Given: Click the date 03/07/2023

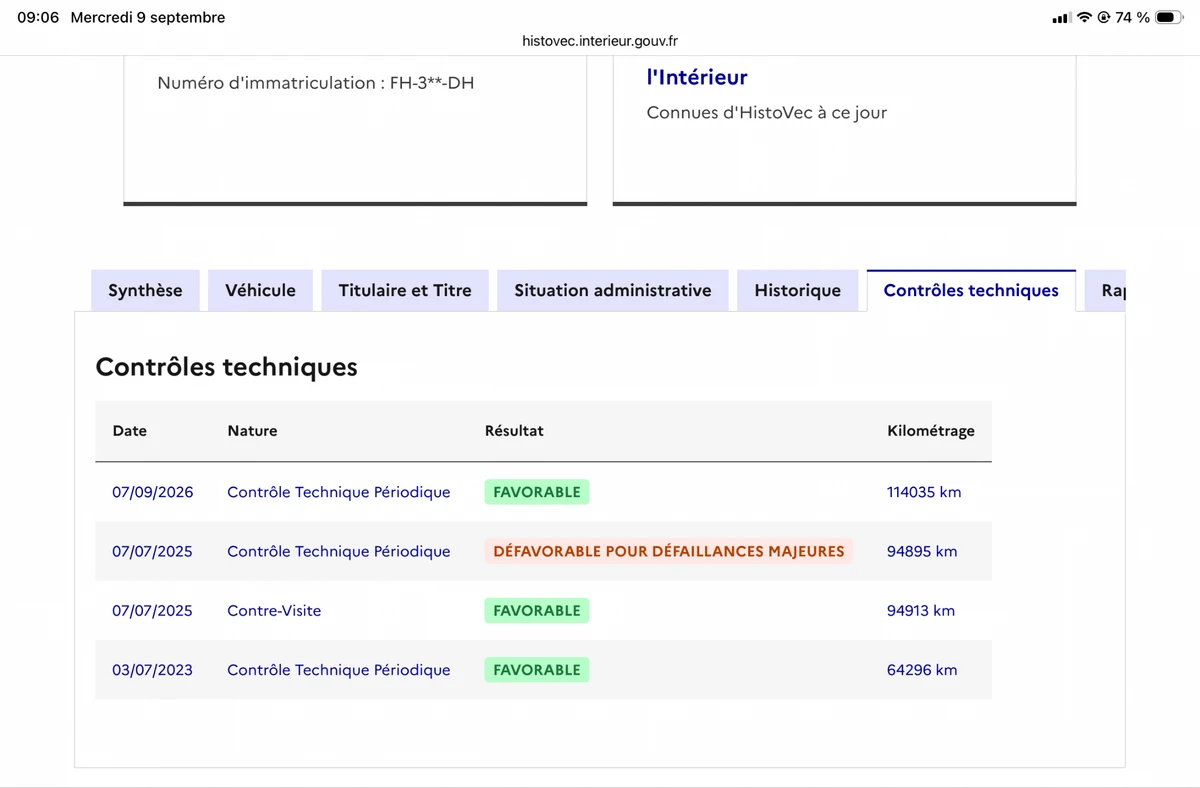Looking at the screenshot, I should pyautogui.click(x=152, y=670).
